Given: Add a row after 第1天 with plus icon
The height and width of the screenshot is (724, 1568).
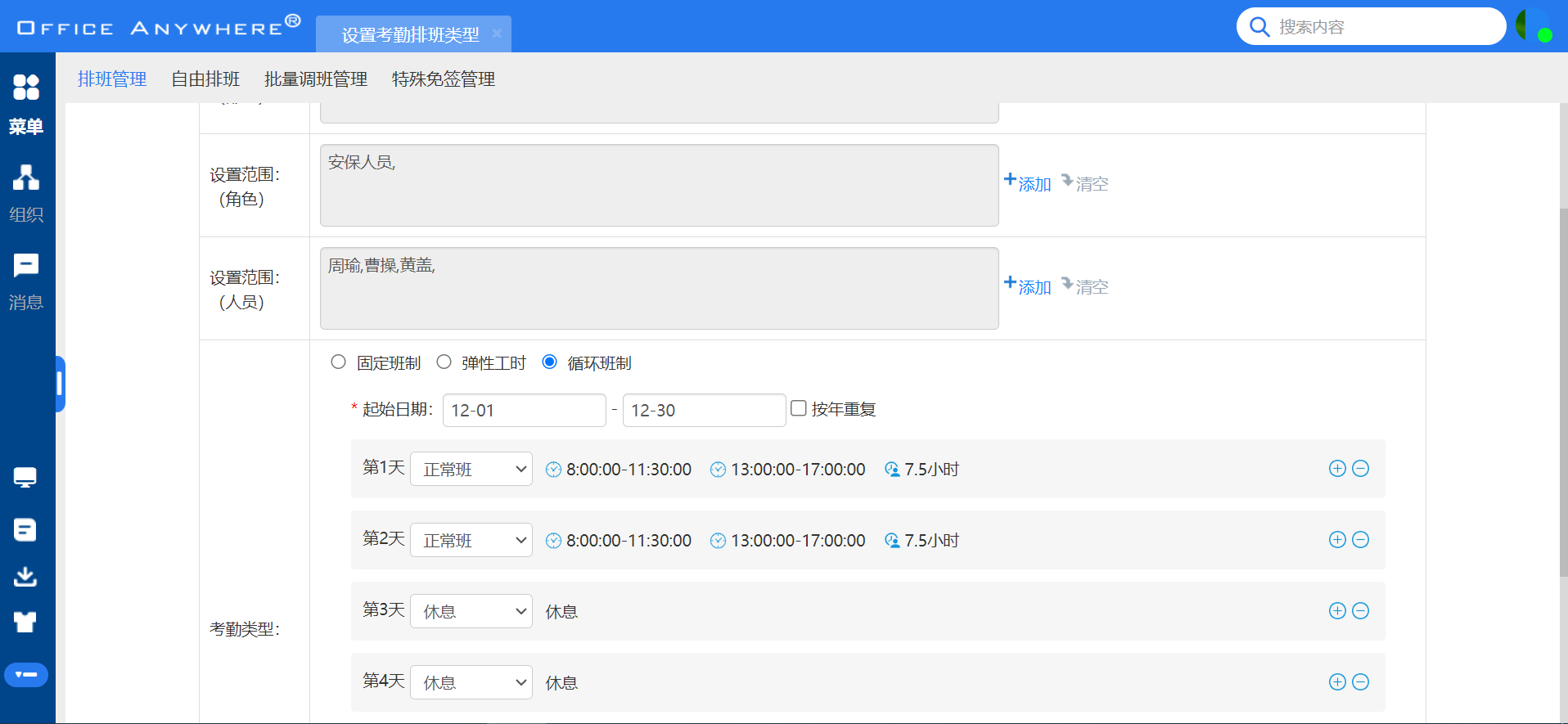Looking at the screenshot, I should [x=1337, y=468].
